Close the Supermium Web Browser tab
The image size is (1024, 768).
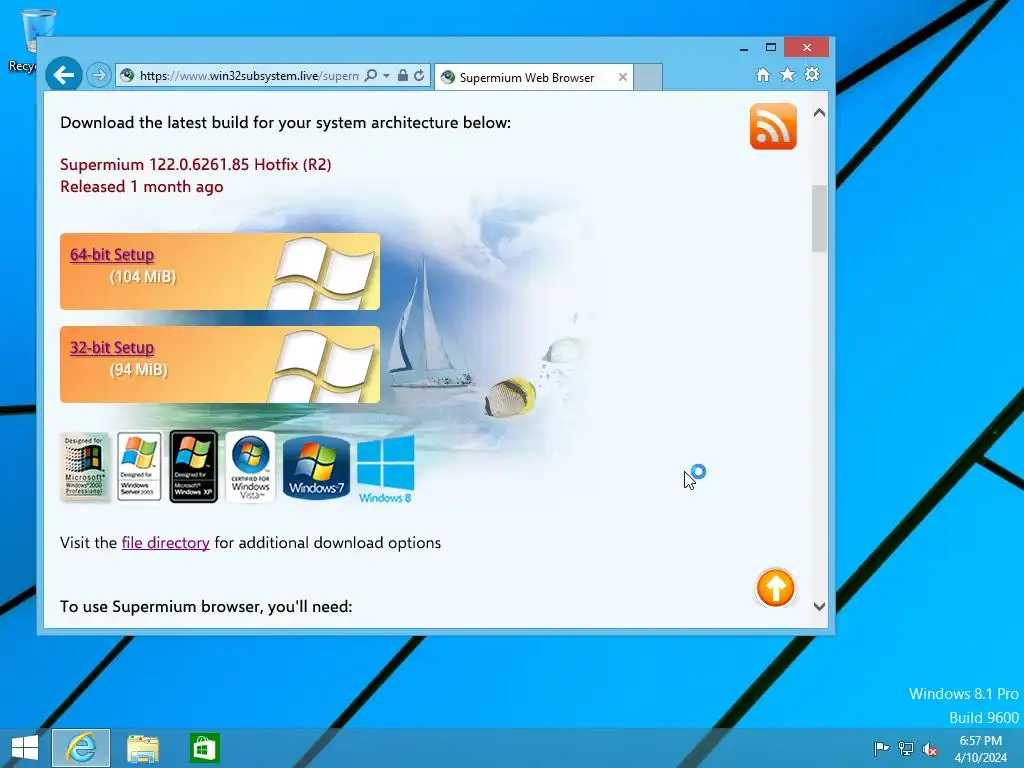coord(622,77)
